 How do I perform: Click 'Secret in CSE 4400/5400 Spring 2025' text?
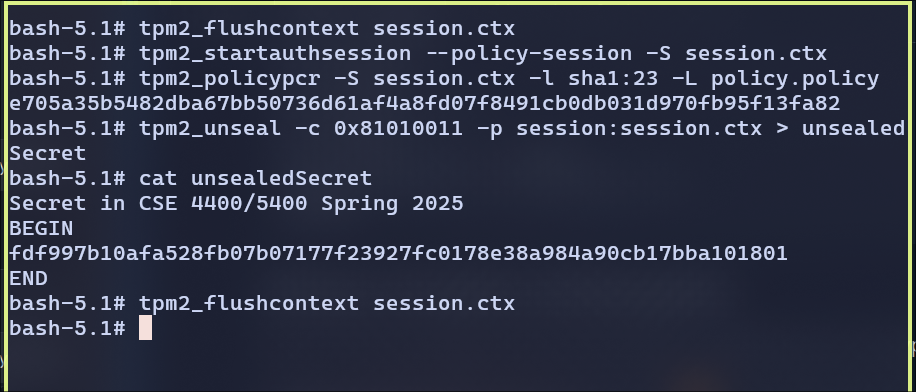pos(237,203)
